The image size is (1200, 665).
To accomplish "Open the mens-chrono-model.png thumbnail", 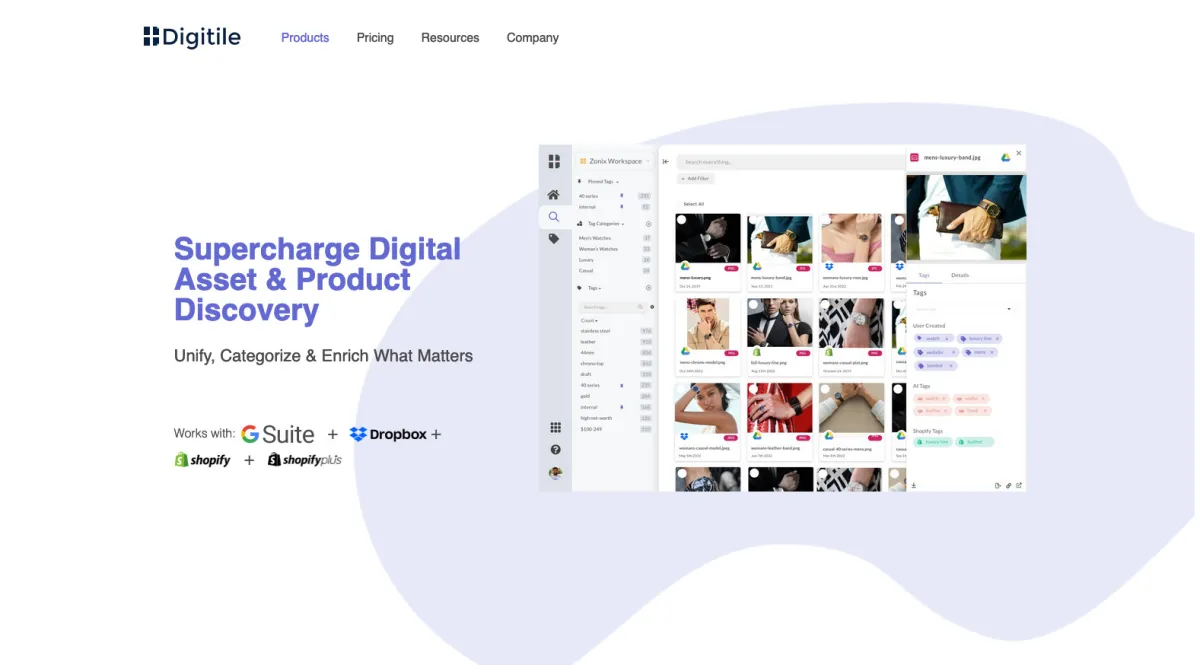I will click(x=708, y=324).
